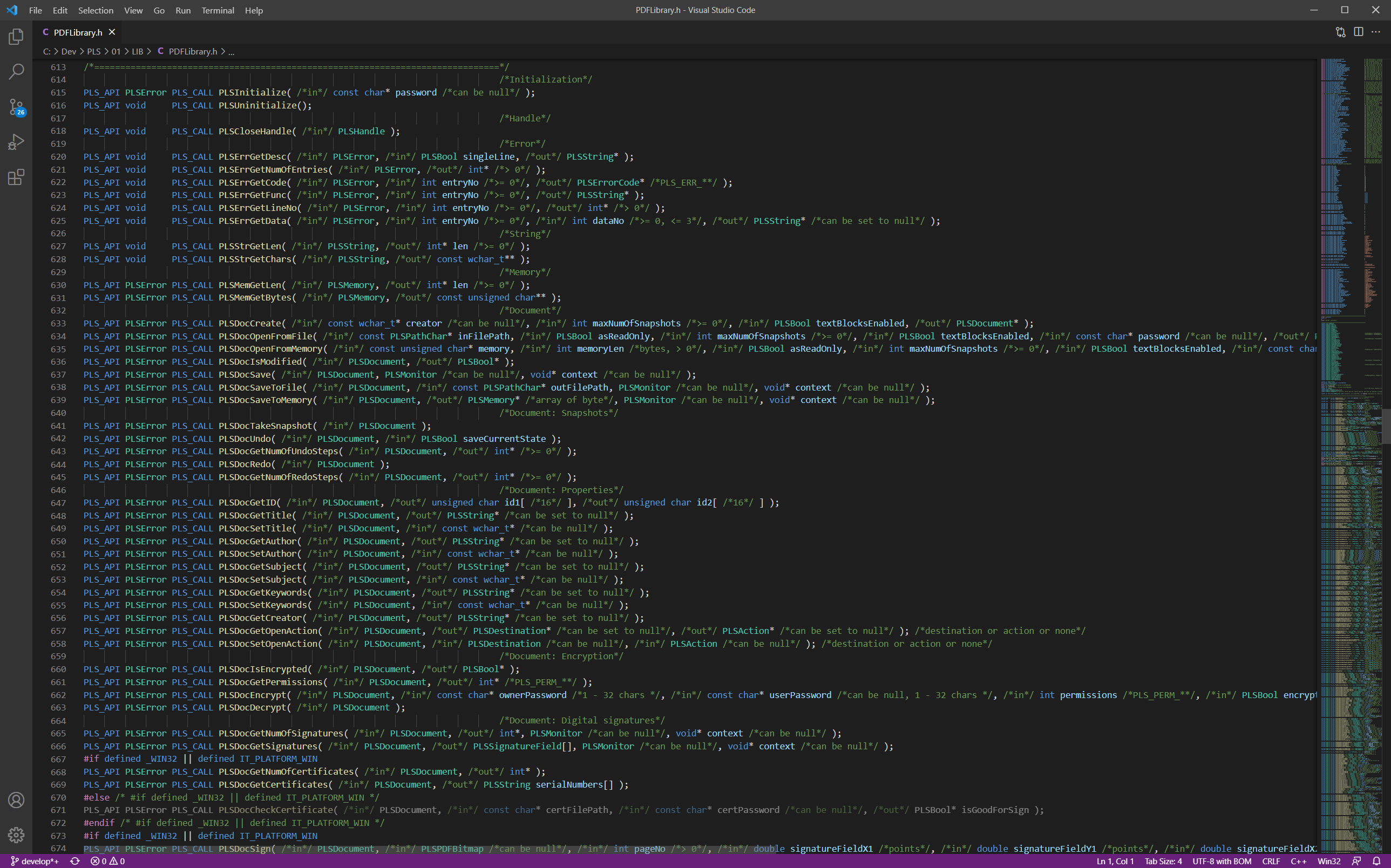Click the feedback icon in status bar
The width and height of the screenshot is (1391, 868).
(1356, 861)
